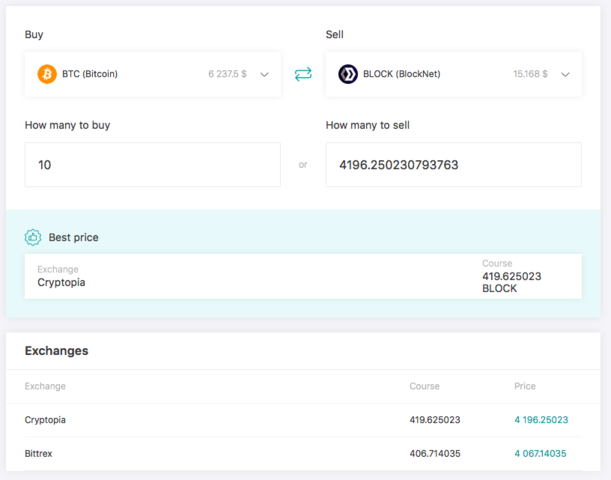Click the 15.168 $ BlockNet price
Image resolution: width=611 pixels, height=480 pixels.
pos(530,74)
